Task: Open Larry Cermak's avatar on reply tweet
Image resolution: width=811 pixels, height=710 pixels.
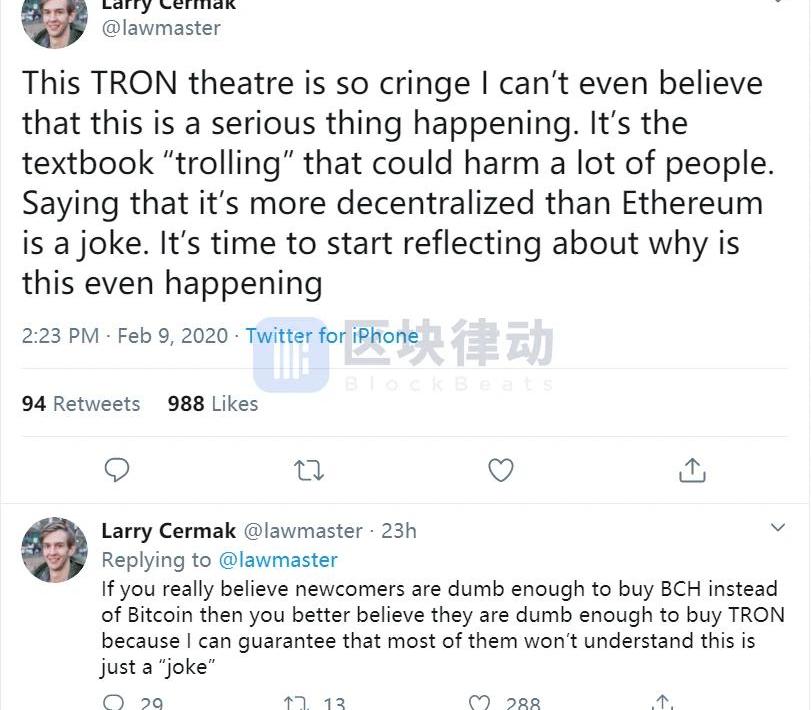Action: click(x=54, y=550)
